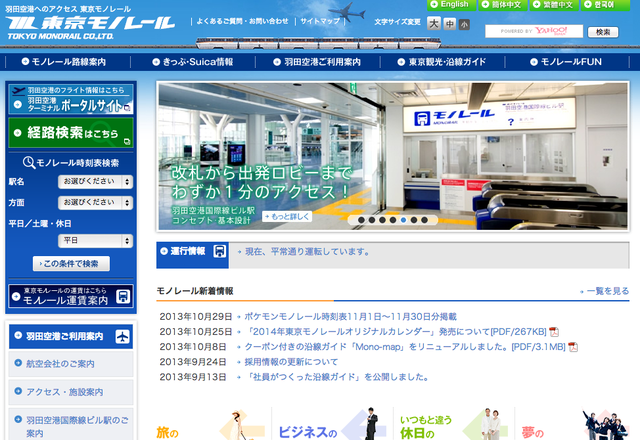
Task: Click the いつもと違う休日の banner
Action: (454, 424)
